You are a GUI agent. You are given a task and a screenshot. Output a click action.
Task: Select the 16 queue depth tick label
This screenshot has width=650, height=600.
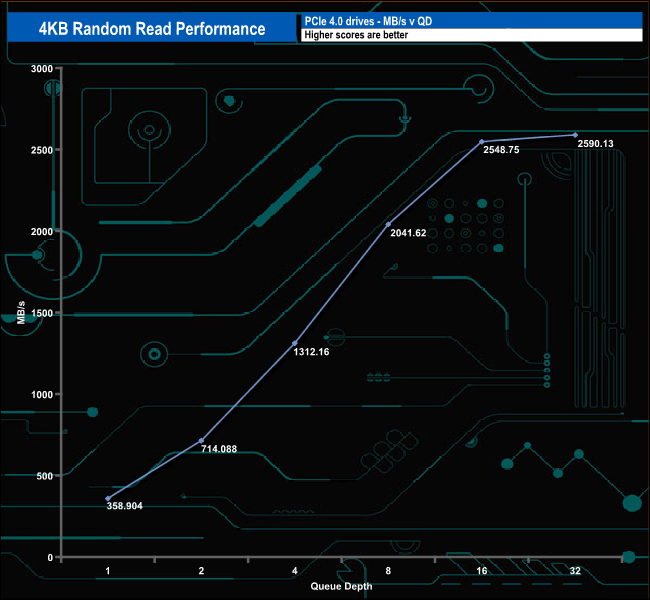pos(482,571)
